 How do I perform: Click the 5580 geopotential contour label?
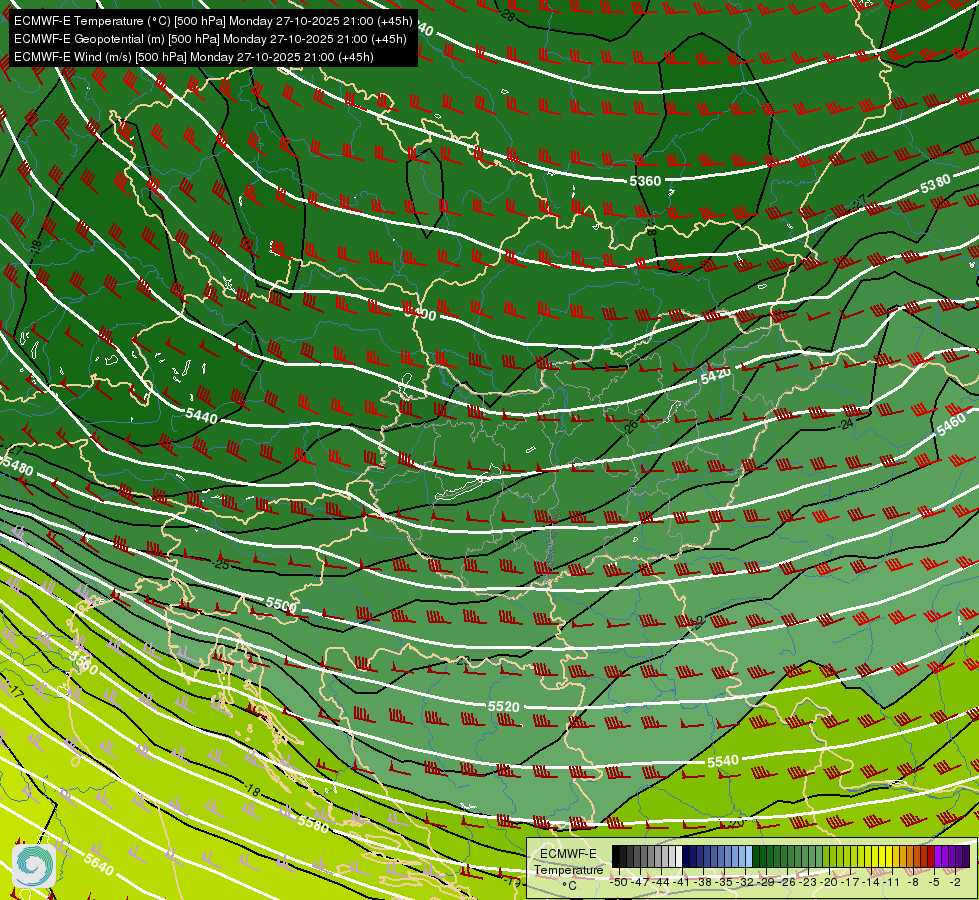point(313,824)
